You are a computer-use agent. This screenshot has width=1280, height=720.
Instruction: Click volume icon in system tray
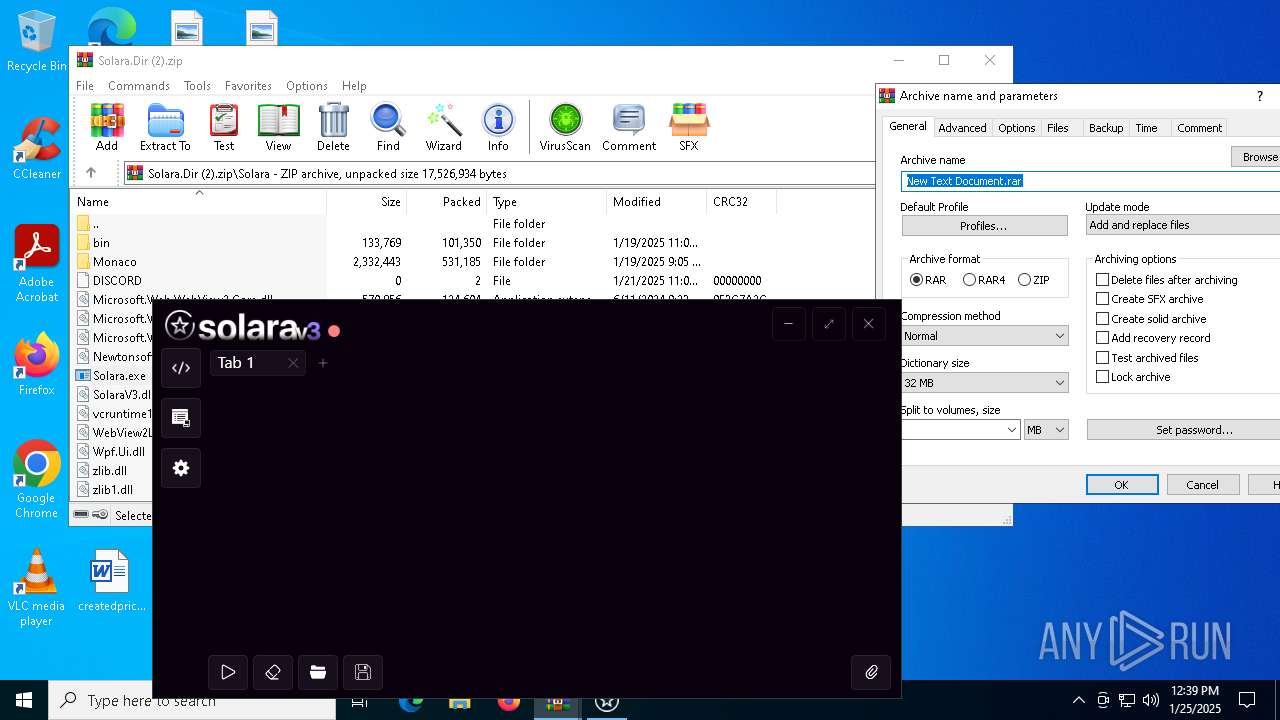[x=1151, y=700]
